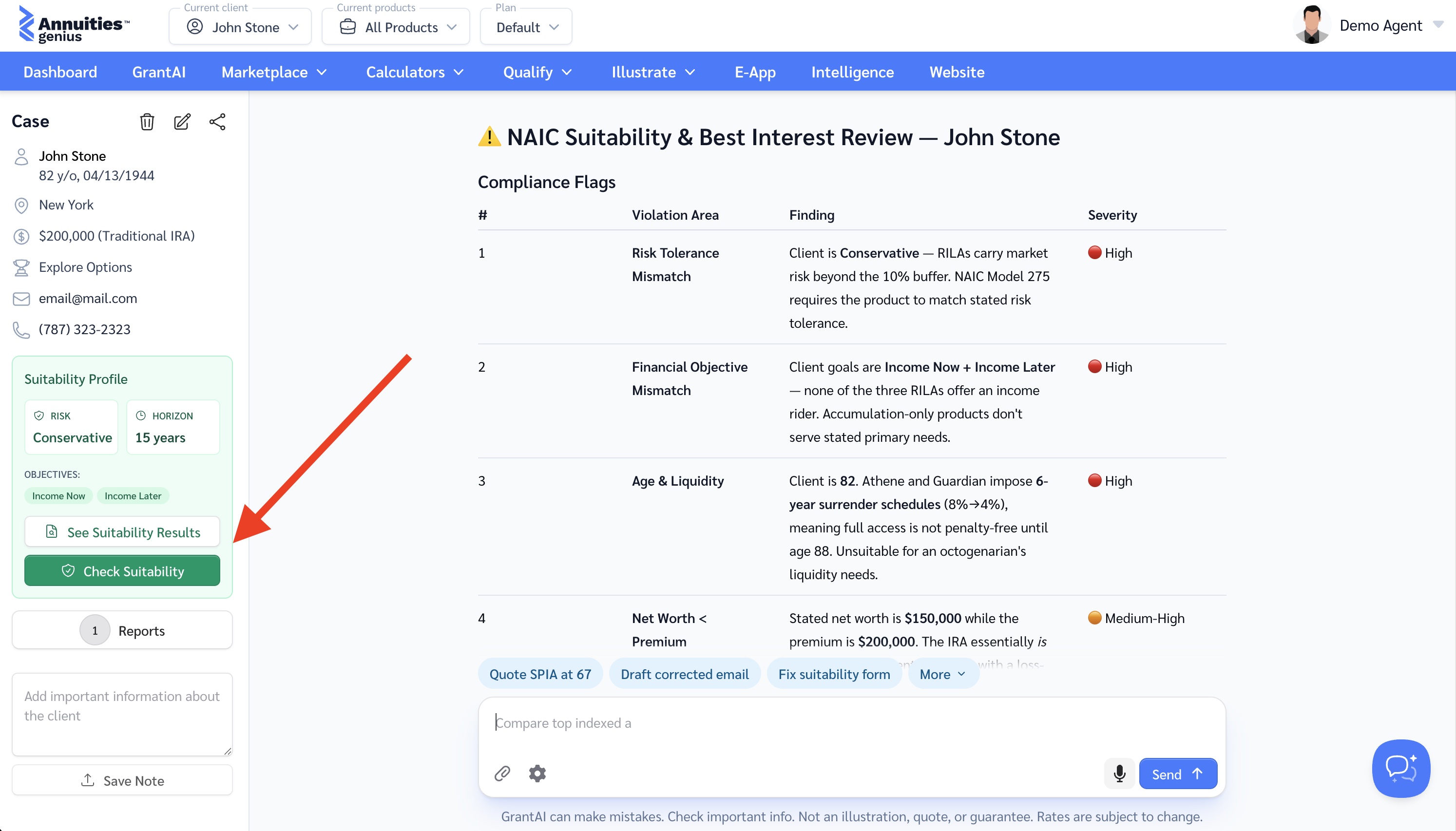Open chat settings gear icon

tap(537, 774)
